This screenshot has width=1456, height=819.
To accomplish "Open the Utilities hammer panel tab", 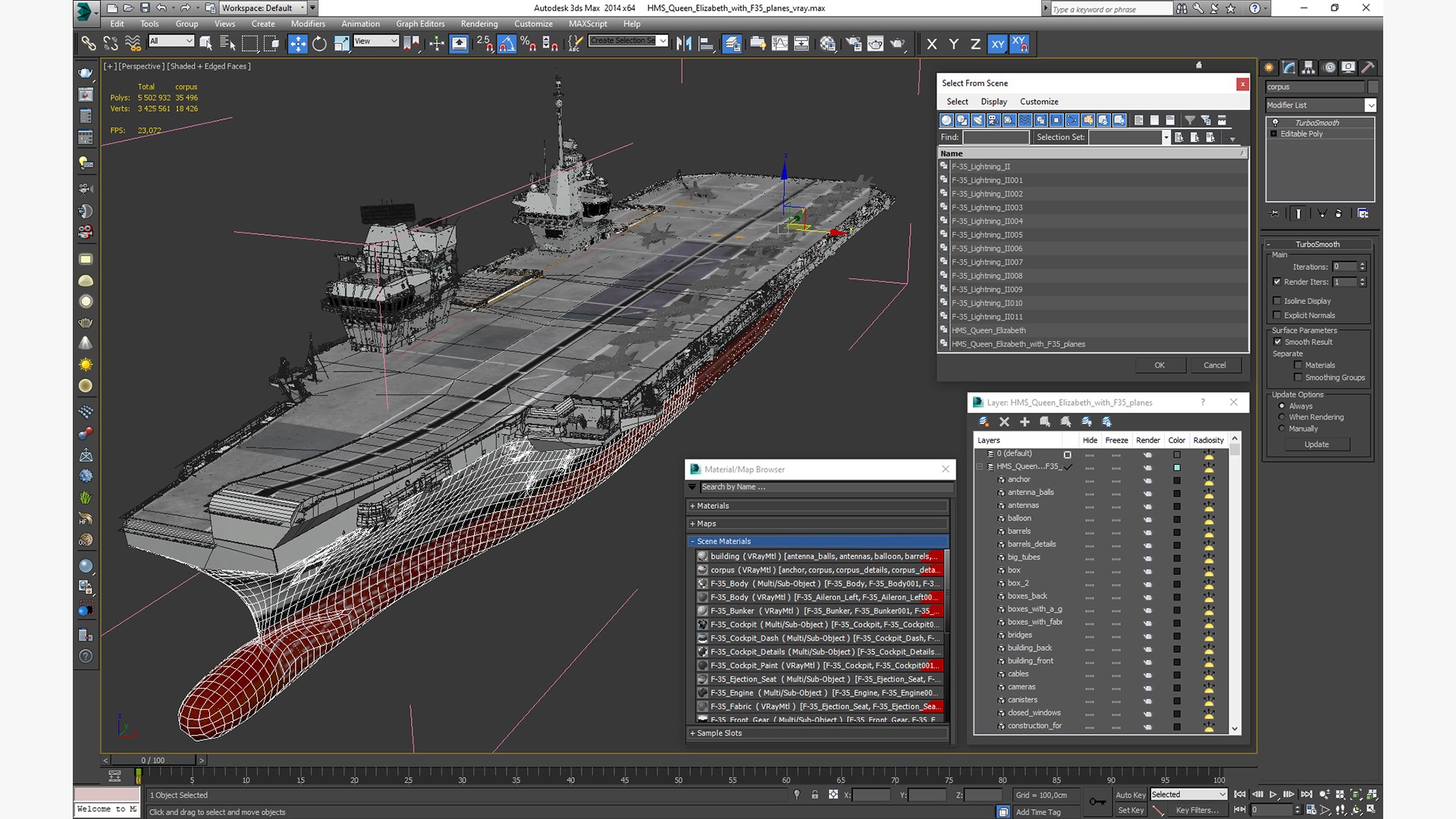I will click(1368, 67).
